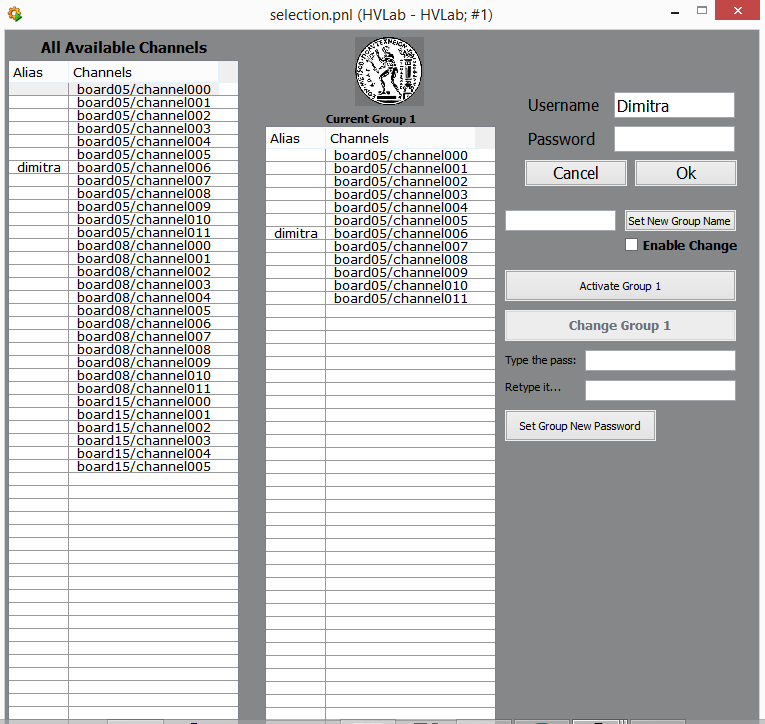Select the dimitra alias cell in All Available Channels
The height and width of the screenshot is (724, 765).
tap(39, 167)
